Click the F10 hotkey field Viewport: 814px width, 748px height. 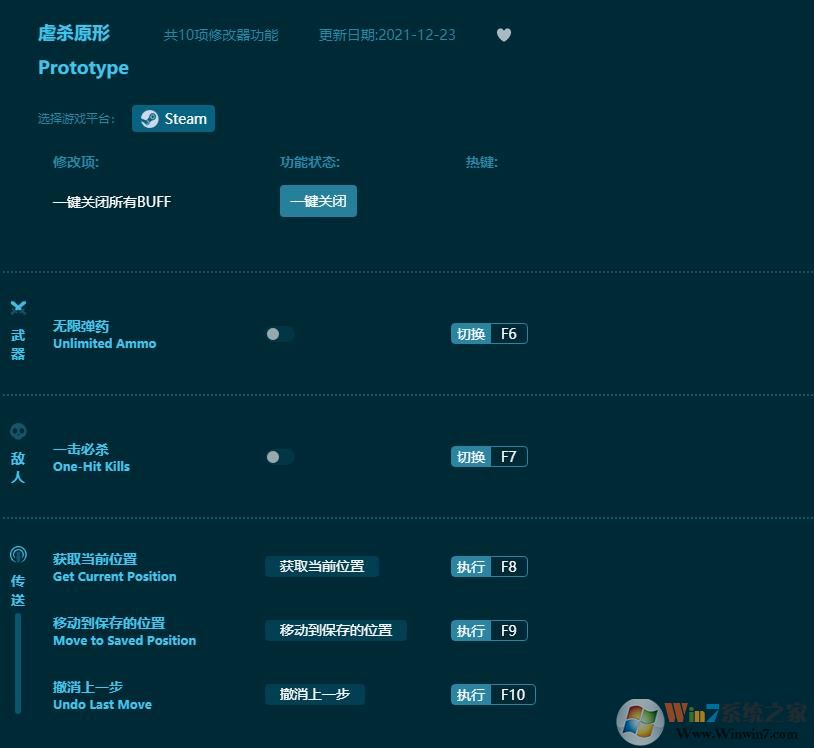[513, 695]
